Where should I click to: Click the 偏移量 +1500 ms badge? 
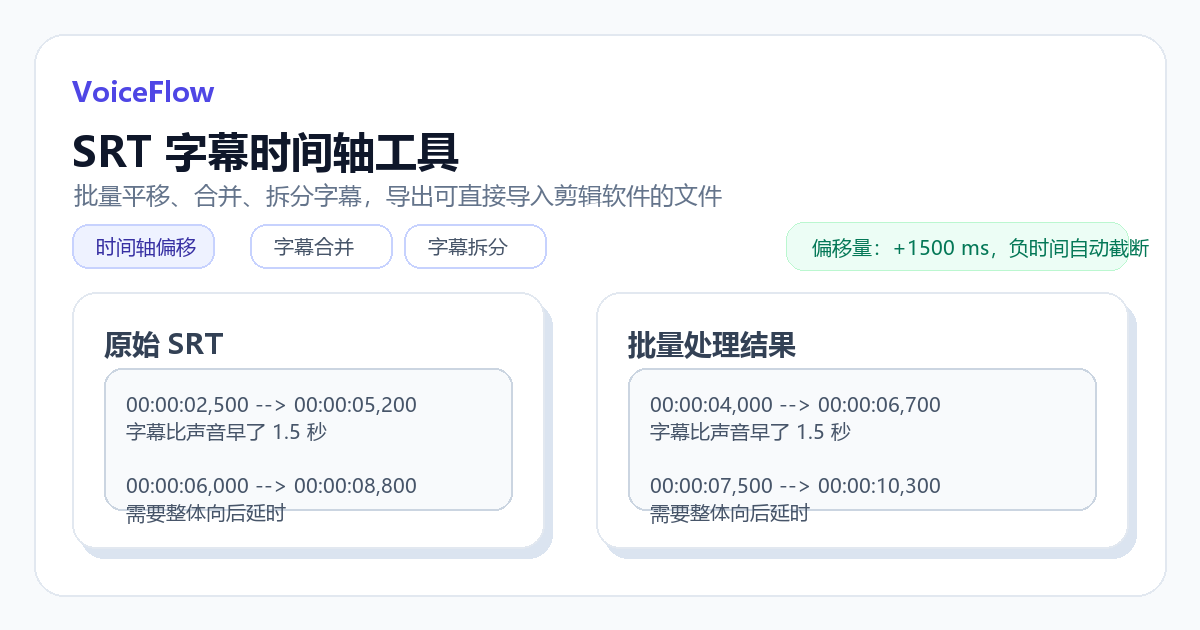957,247
